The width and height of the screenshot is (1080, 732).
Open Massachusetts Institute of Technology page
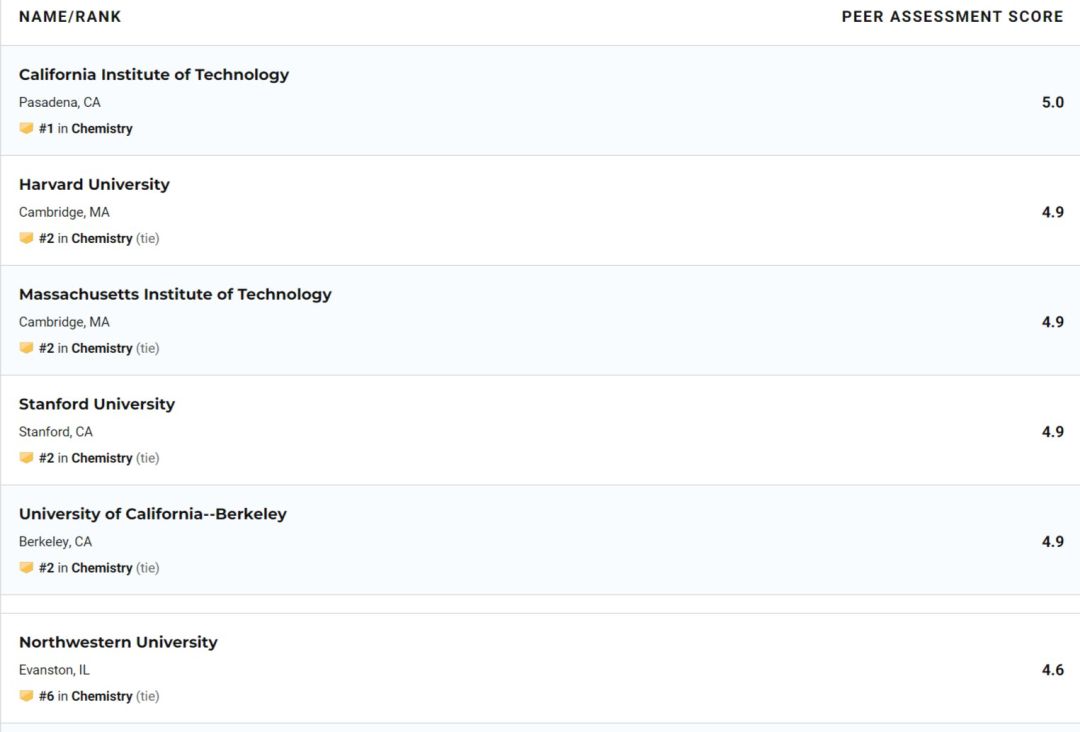pos(175,295)
